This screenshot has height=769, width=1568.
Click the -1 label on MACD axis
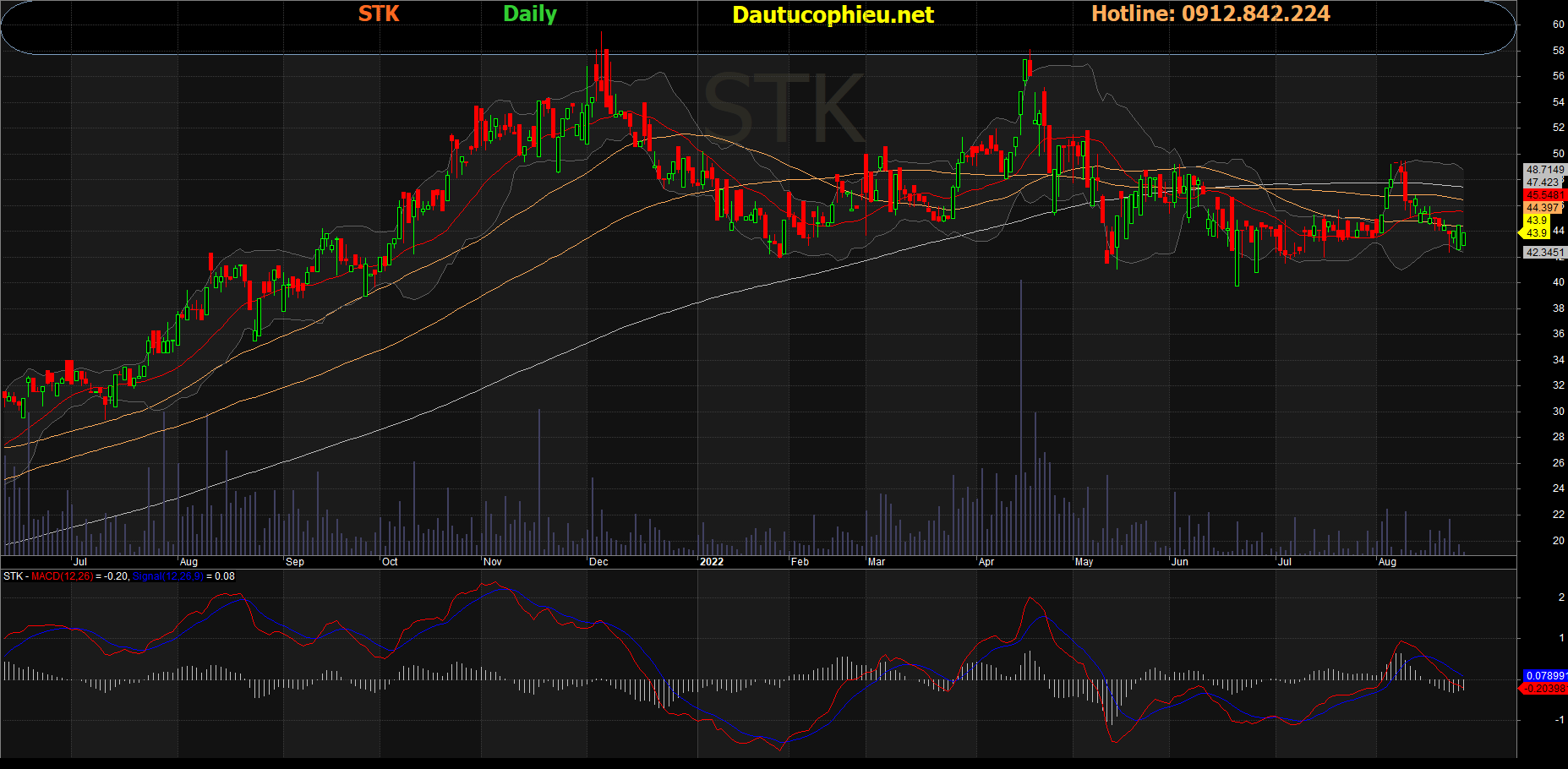click(1560, 720)
